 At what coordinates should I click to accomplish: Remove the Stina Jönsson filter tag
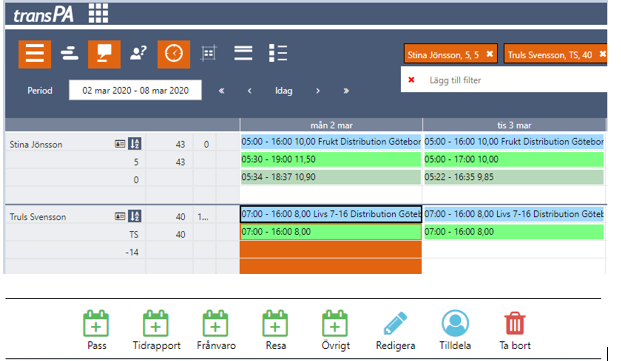(x=490, y=54)
